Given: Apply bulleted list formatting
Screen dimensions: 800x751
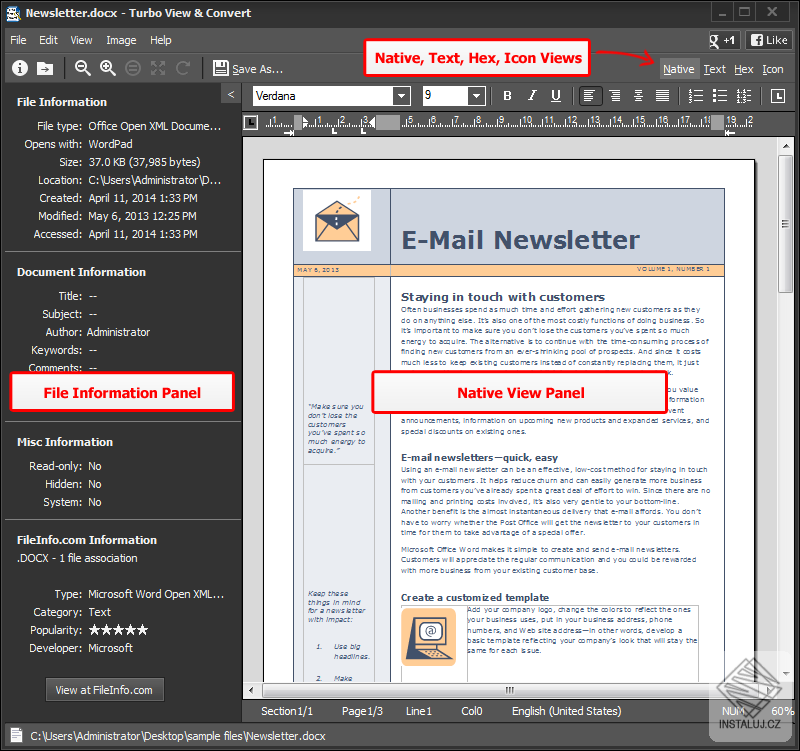Looking at the screenshot, I should tap(720, 95).
